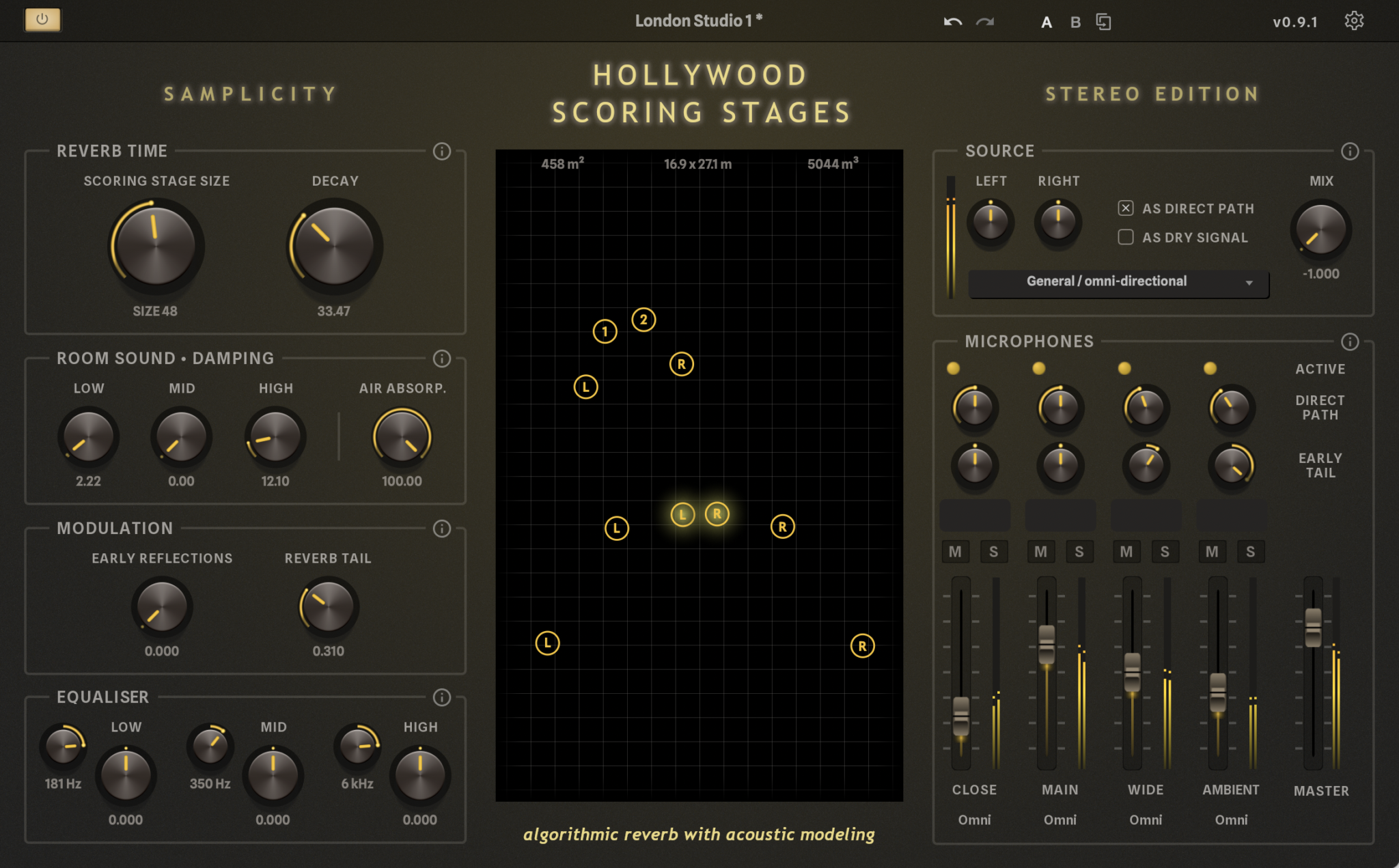Mute the Main microphone channel
This screenshot has width=1399, height=868.
tap(1040, 552)
